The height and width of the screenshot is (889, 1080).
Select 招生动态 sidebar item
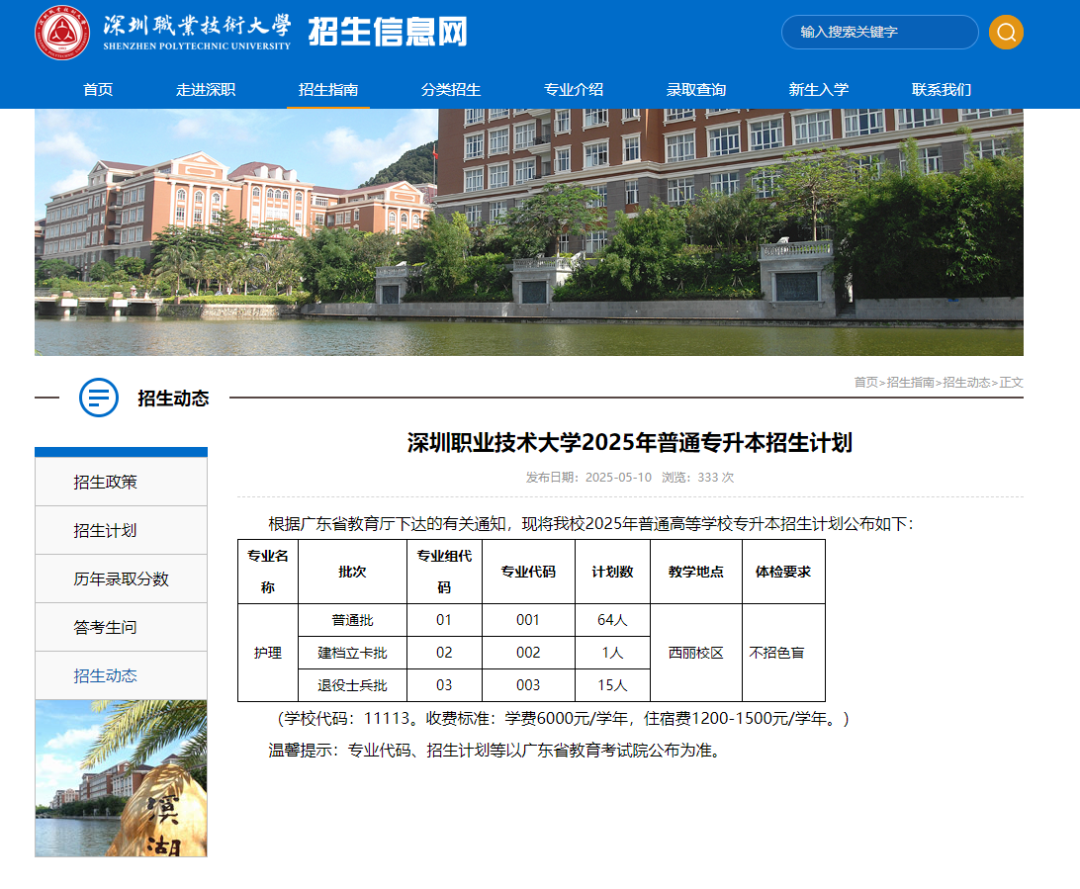pos(106,676)
